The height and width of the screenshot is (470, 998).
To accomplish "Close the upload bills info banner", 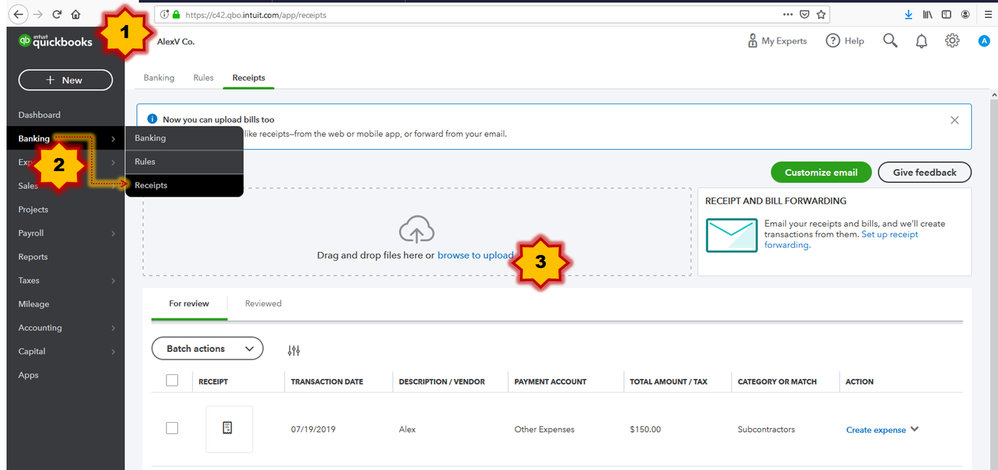I will pyautogui.click(x=954, y=120).
